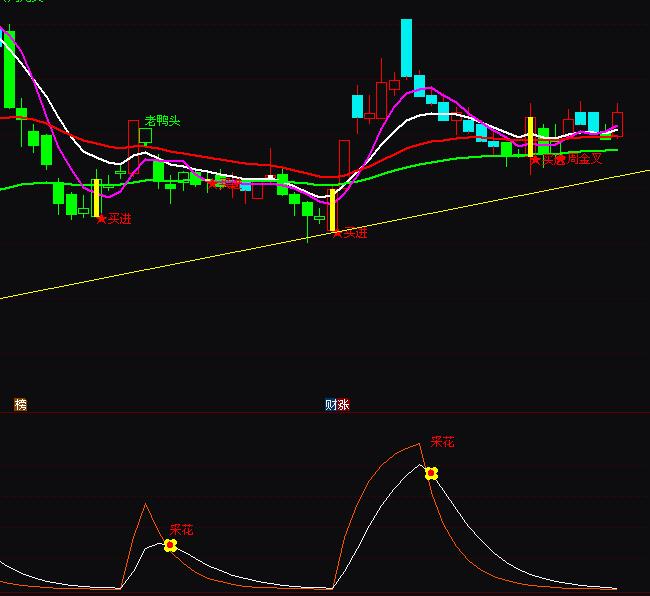Viewport: 650px width, 596px height.
Task: Click the 采花 text on the smaller peak
Action: tap(181, 529)
